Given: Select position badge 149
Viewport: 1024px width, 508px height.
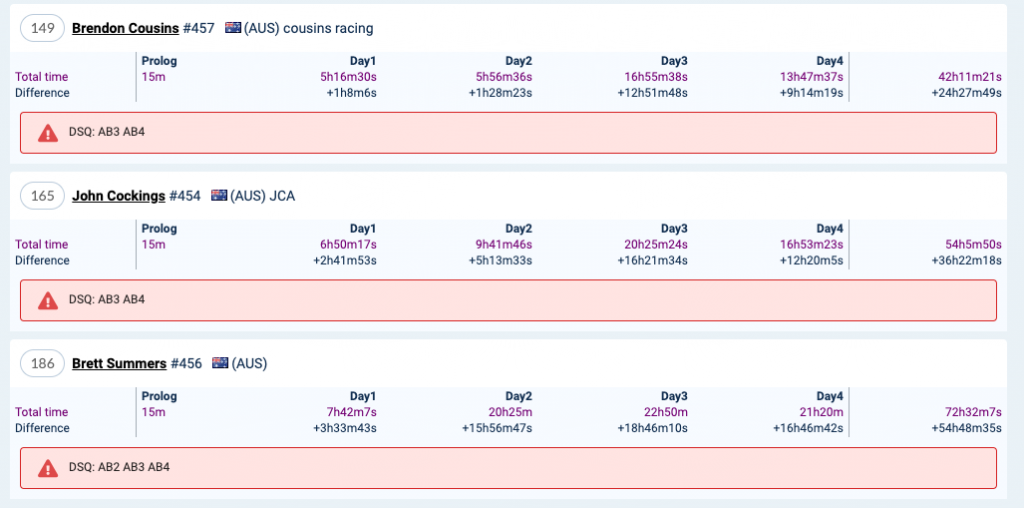Looking at the screenshot, I should click(x=42, y=28).
